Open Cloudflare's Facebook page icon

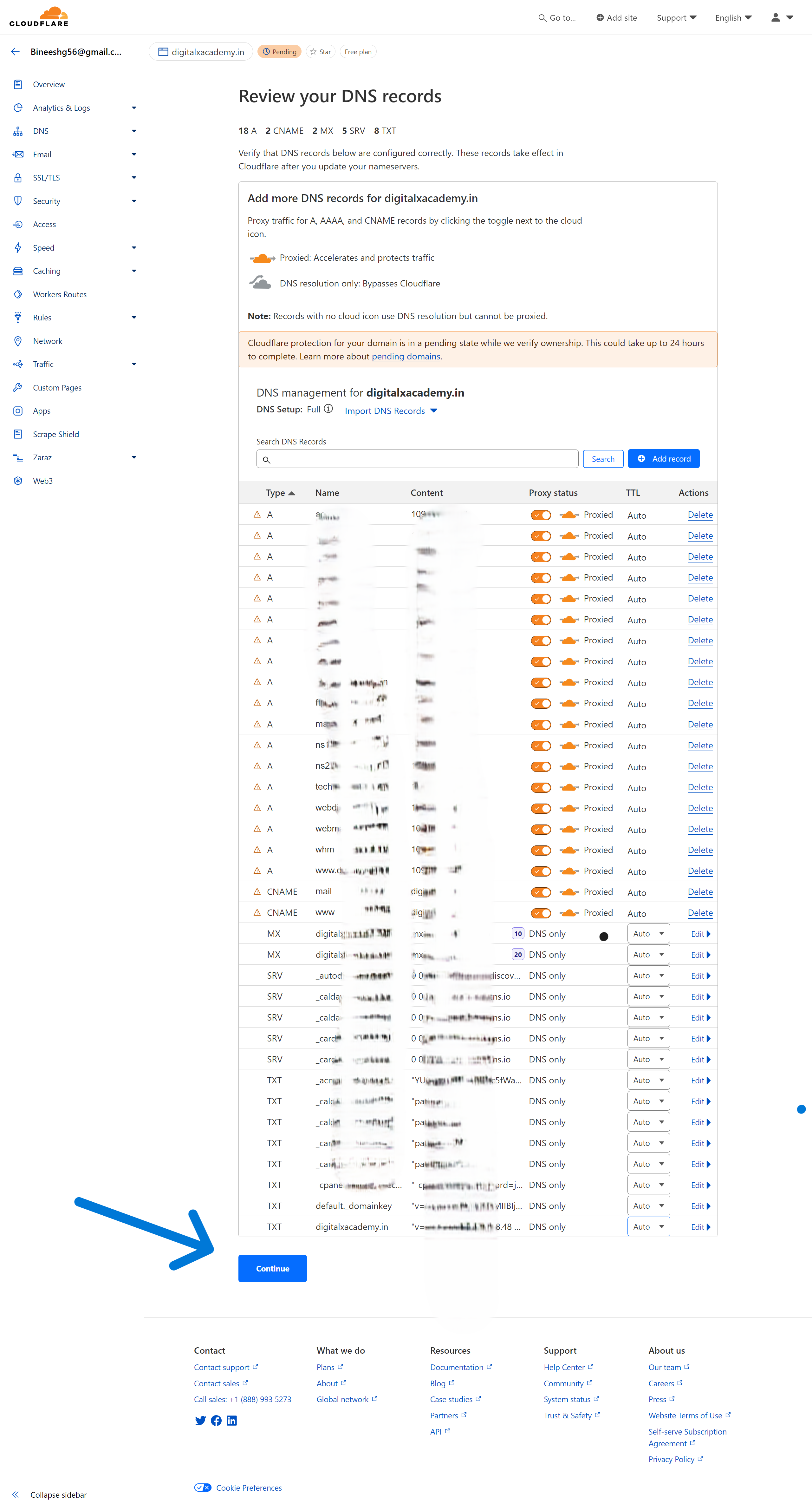216,1420
